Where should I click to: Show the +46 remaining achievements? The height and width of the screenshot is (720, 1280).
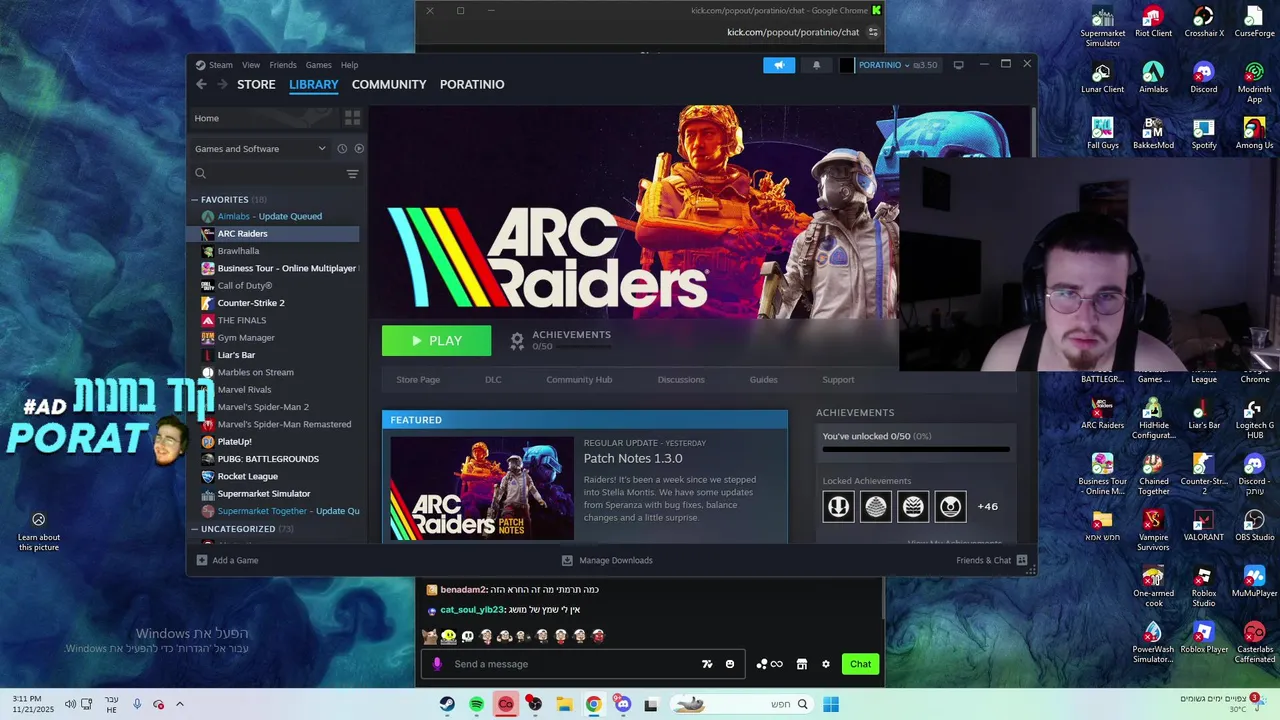pos(987,507)
